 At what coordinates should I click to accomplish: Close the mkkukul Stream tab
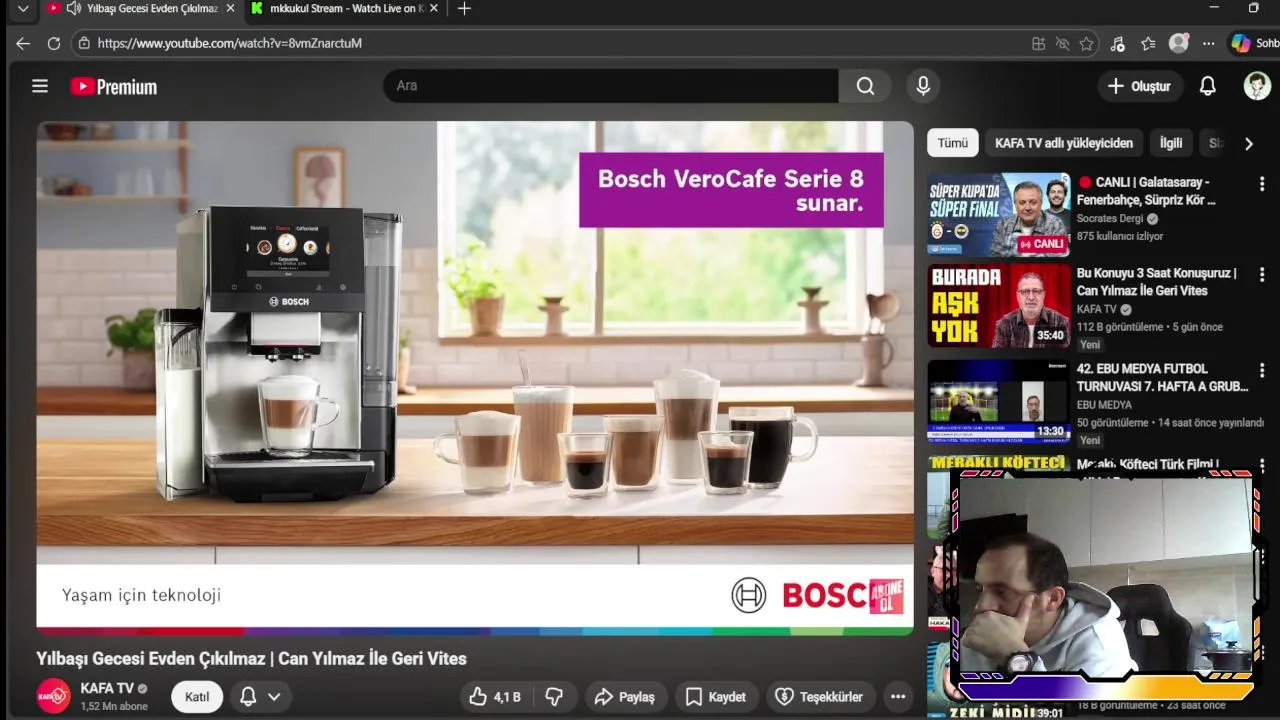[434, 9]
